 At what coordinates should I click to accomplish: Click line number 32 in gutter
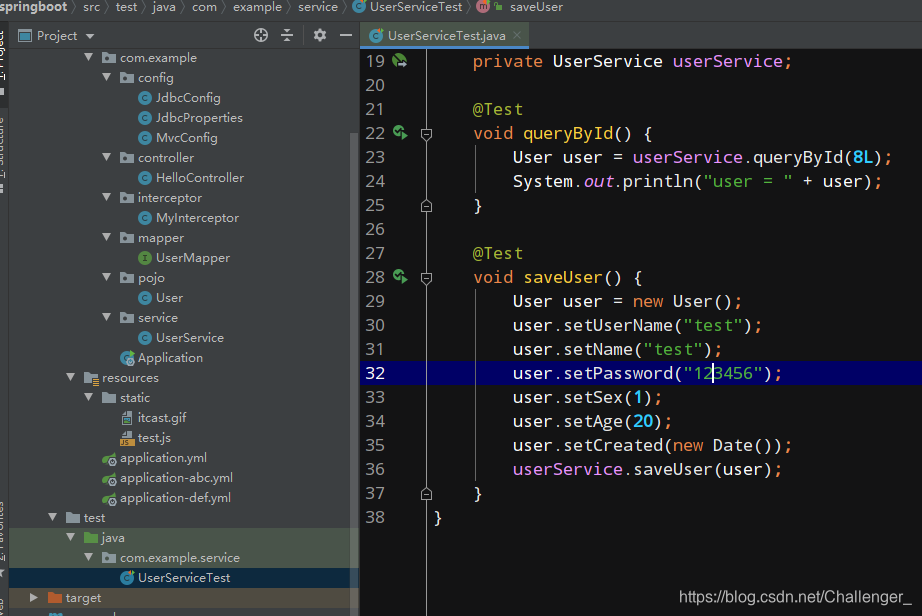point(375,373)
